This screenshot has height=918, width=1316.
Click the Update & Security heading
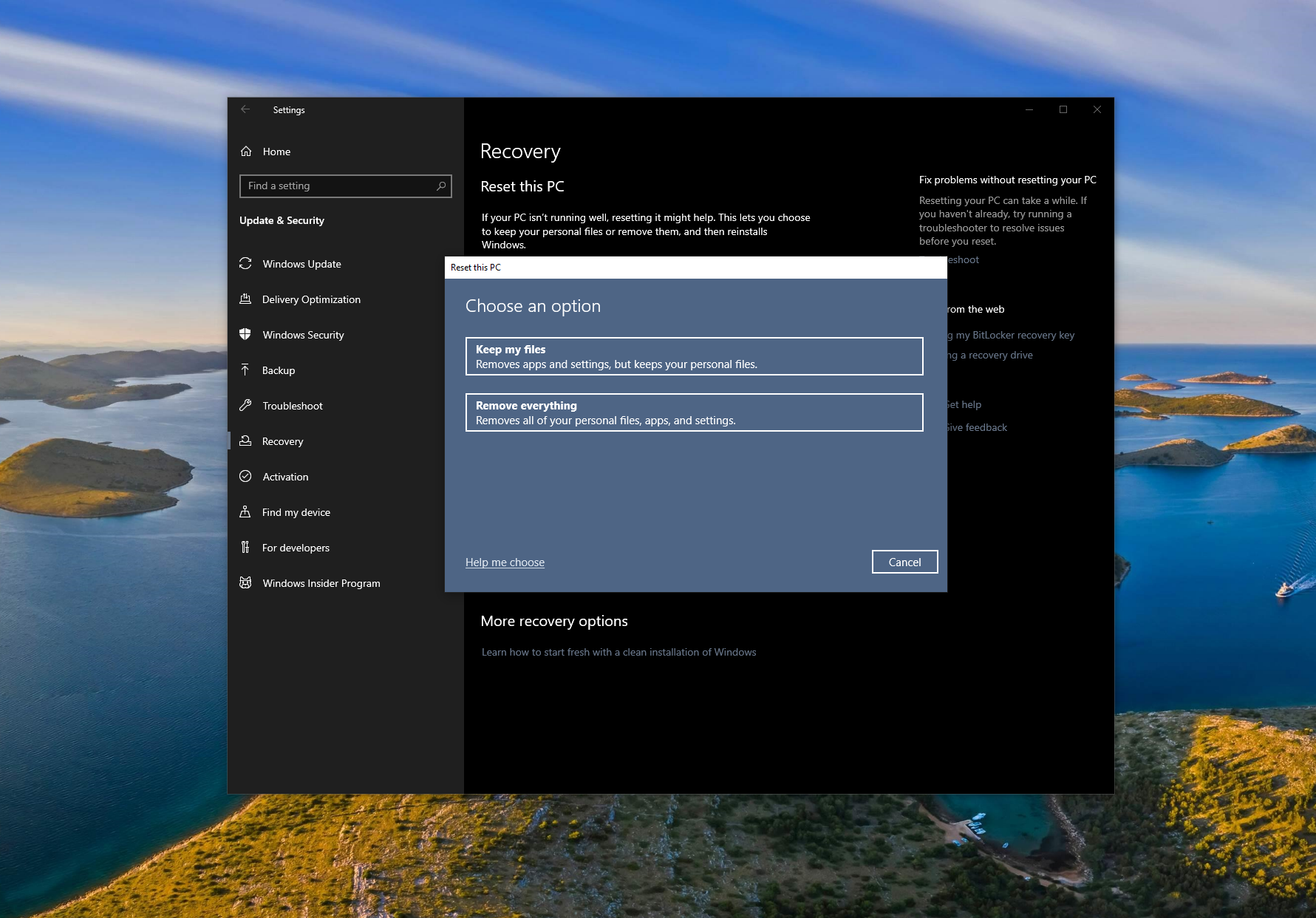point(282,220)
